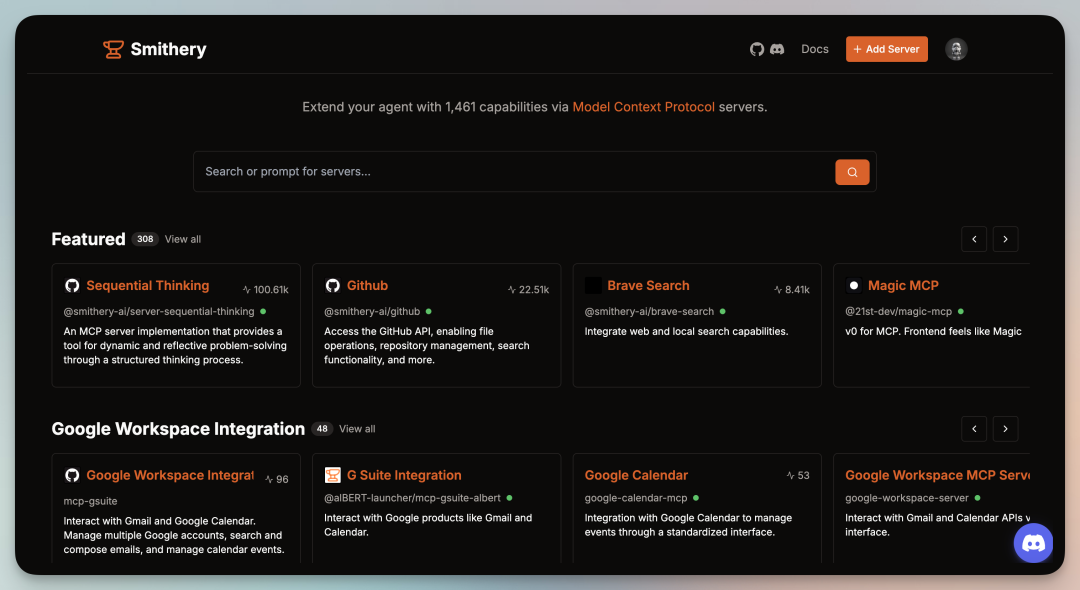Go to next Google Workspace Integration servers
Viewport: 1080px width, 590px height.
pos(1005,429)
